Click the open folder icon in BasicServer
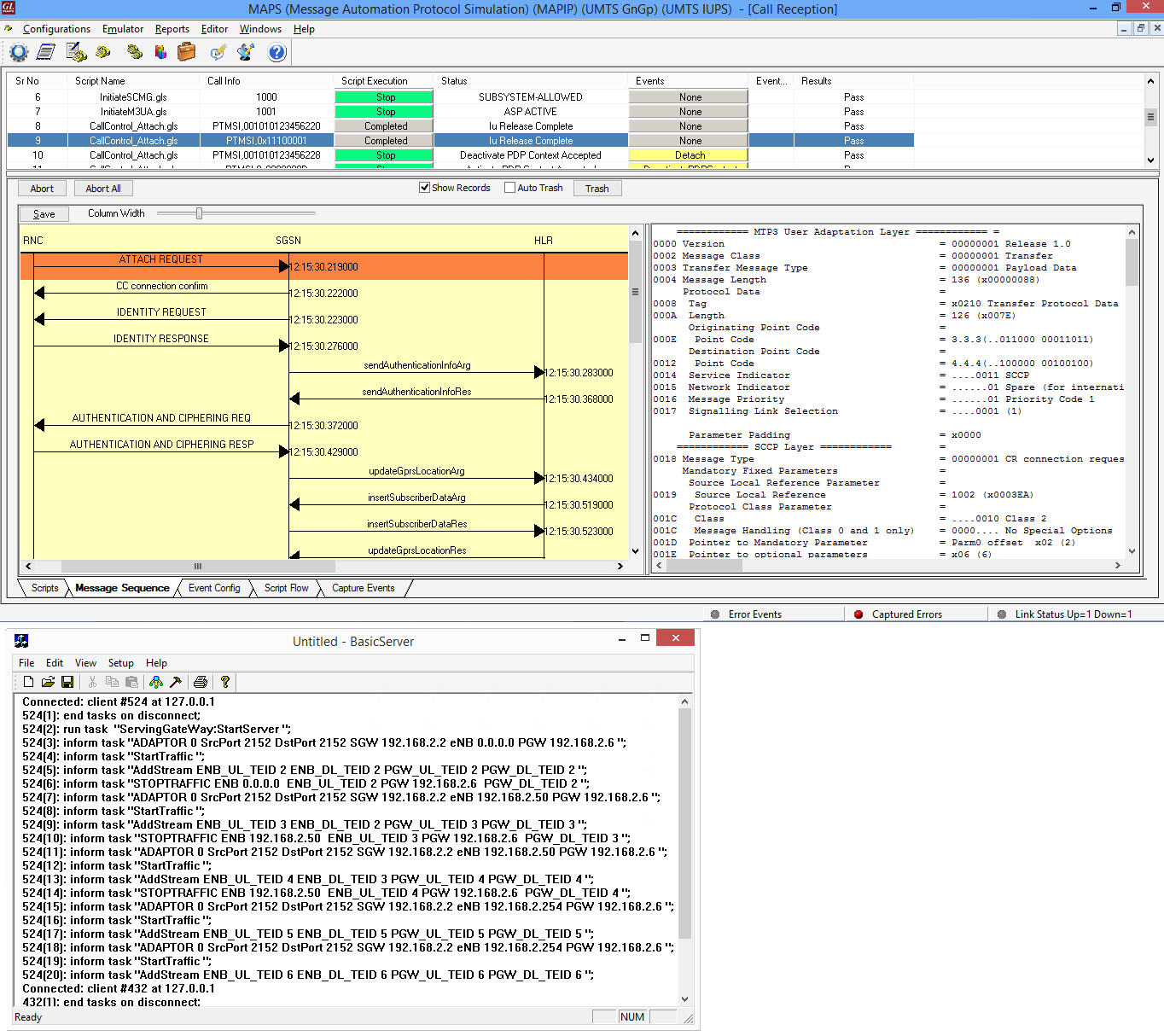Viewport: 1164px width, 1036px height. point(48,682)
